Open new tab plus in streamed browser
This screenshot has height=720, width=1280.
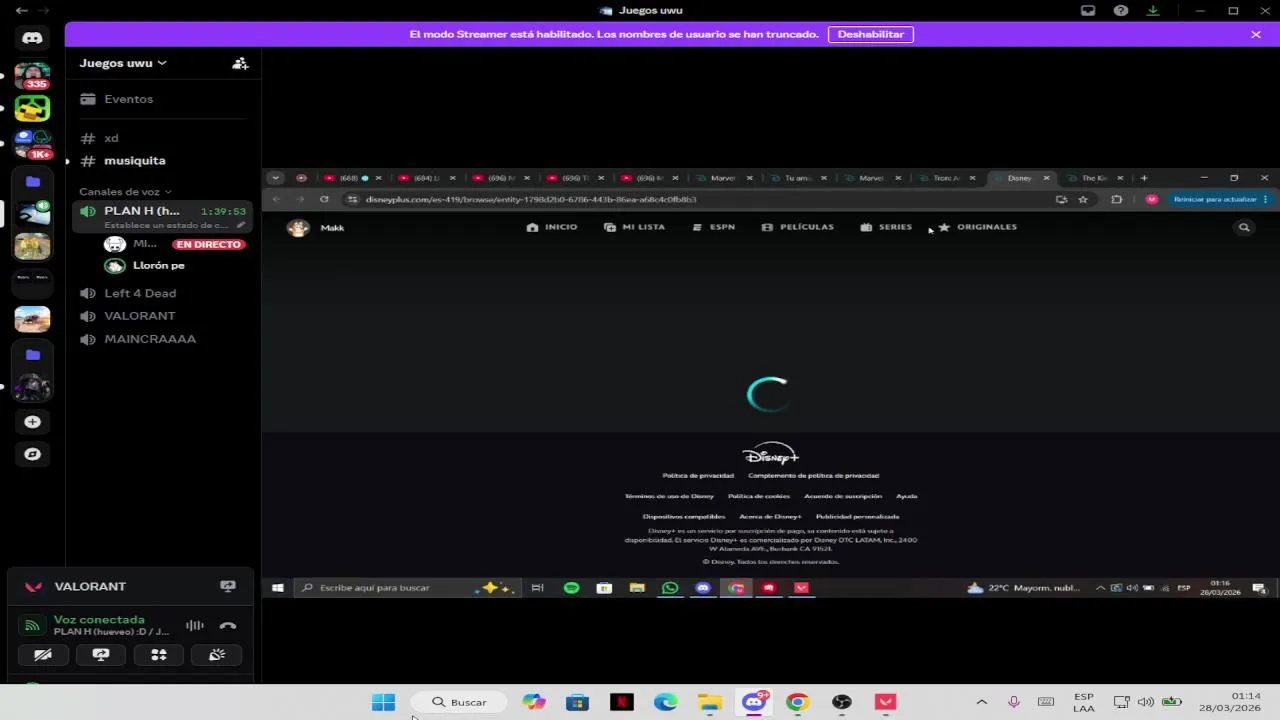coord(1144,178)
